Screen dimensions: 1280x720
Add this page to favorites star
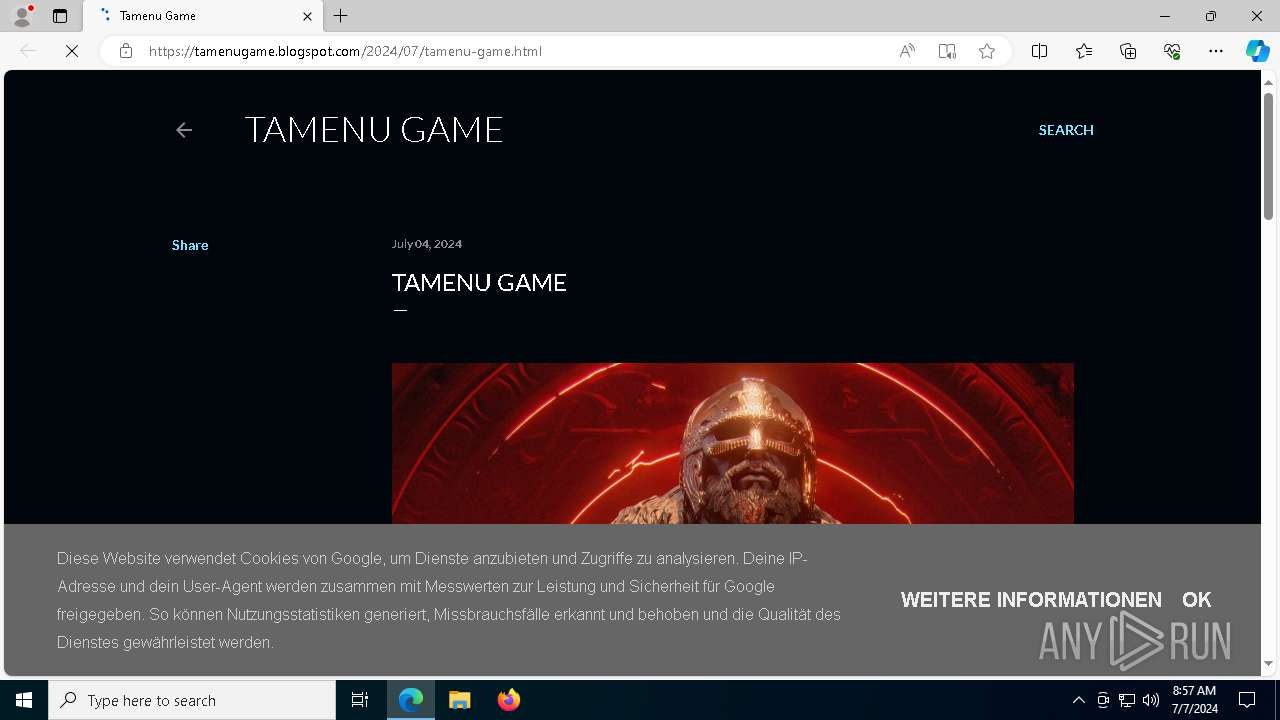click(987, 51)
